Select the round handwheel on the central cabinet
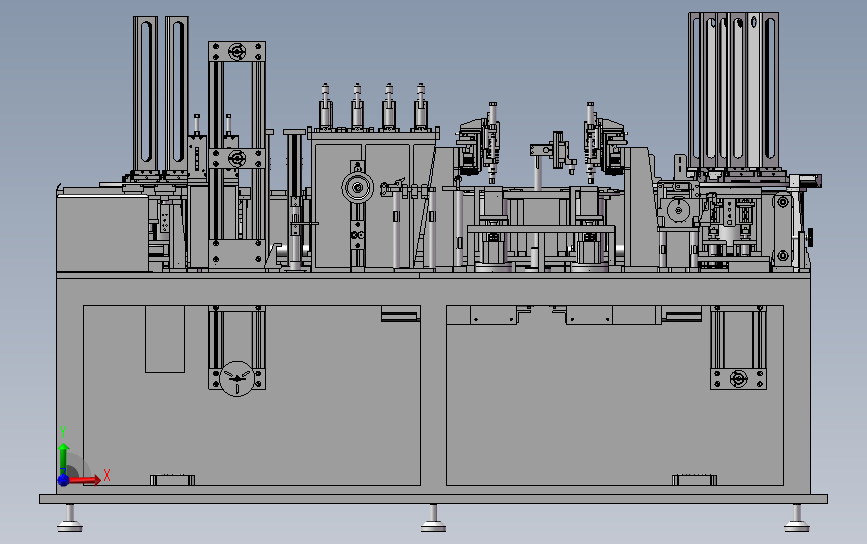867x544 pixels. [x=357, y=187]
